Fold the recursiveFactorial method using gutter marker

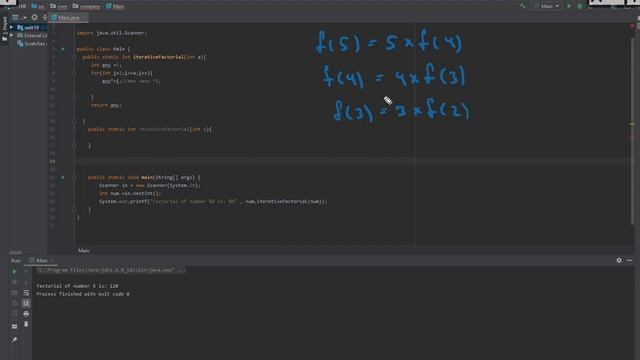pyautogui.click(x=75, y=129)
